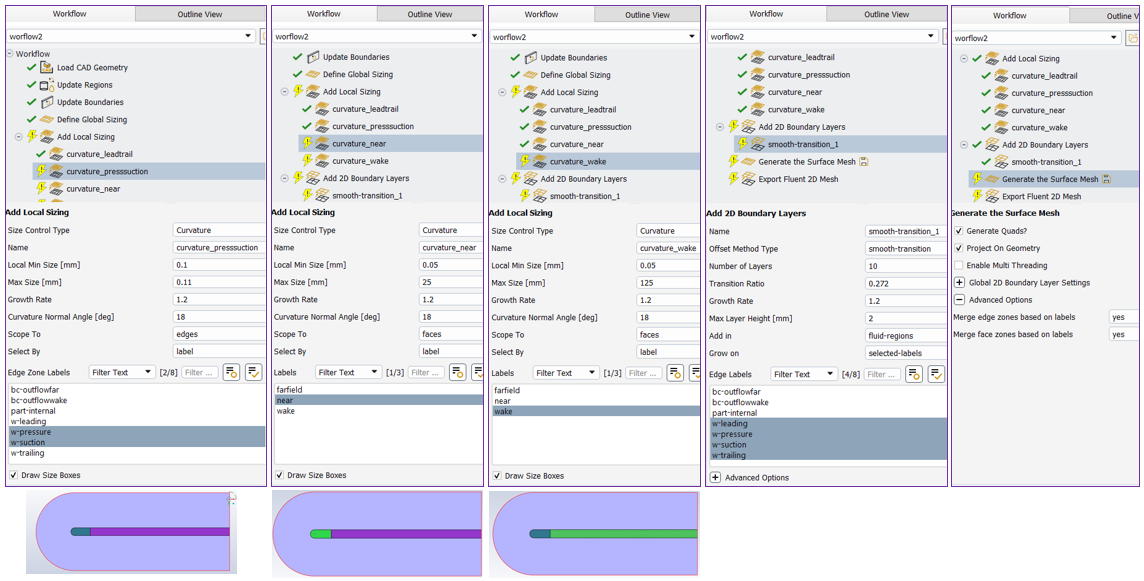Screen dimensions: 1144x581
Task: Enable the Multi Threading checkbox
Action: [x=959, y=265]
